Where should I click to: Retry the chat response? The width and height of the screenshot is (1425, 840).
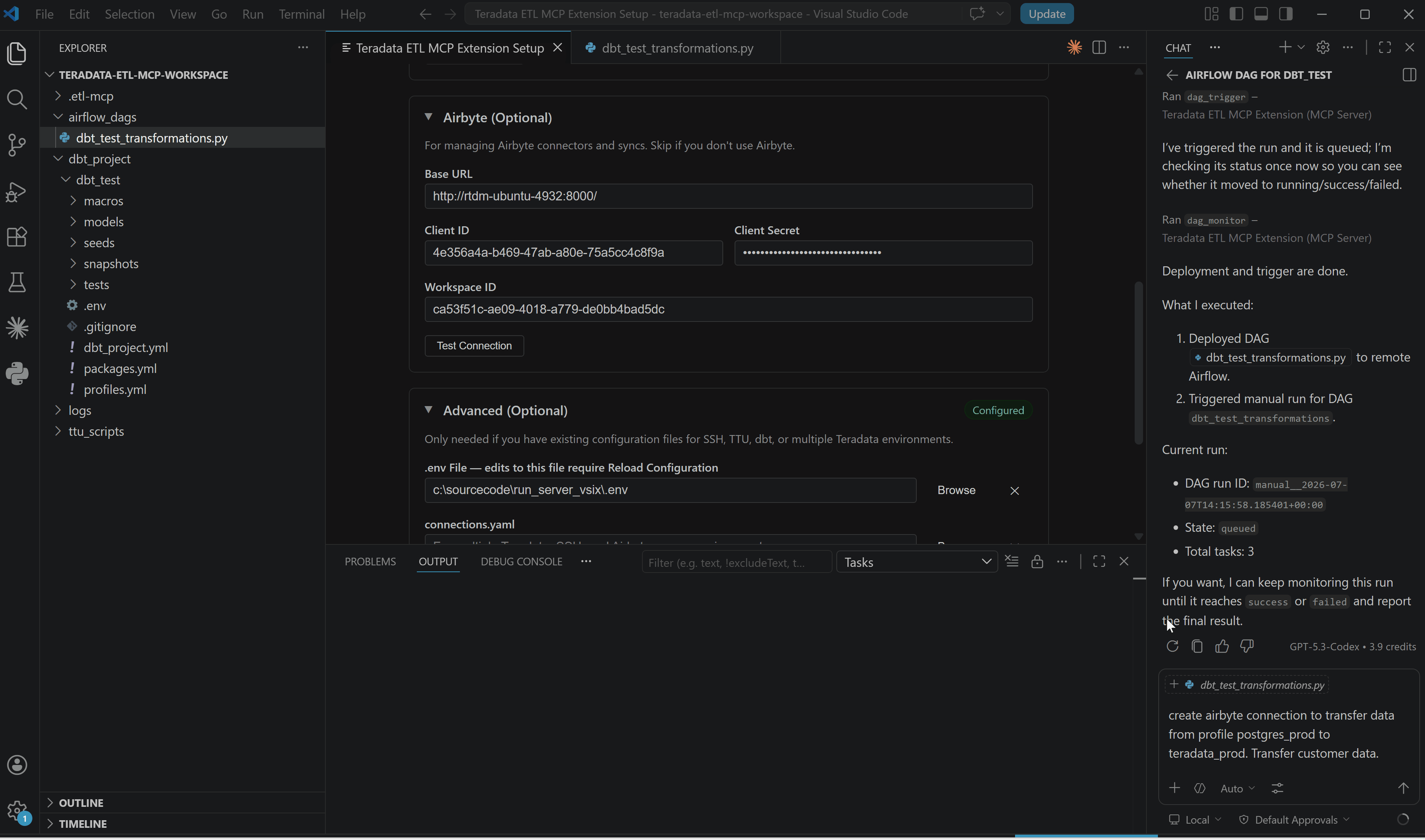coord(1172,646)
